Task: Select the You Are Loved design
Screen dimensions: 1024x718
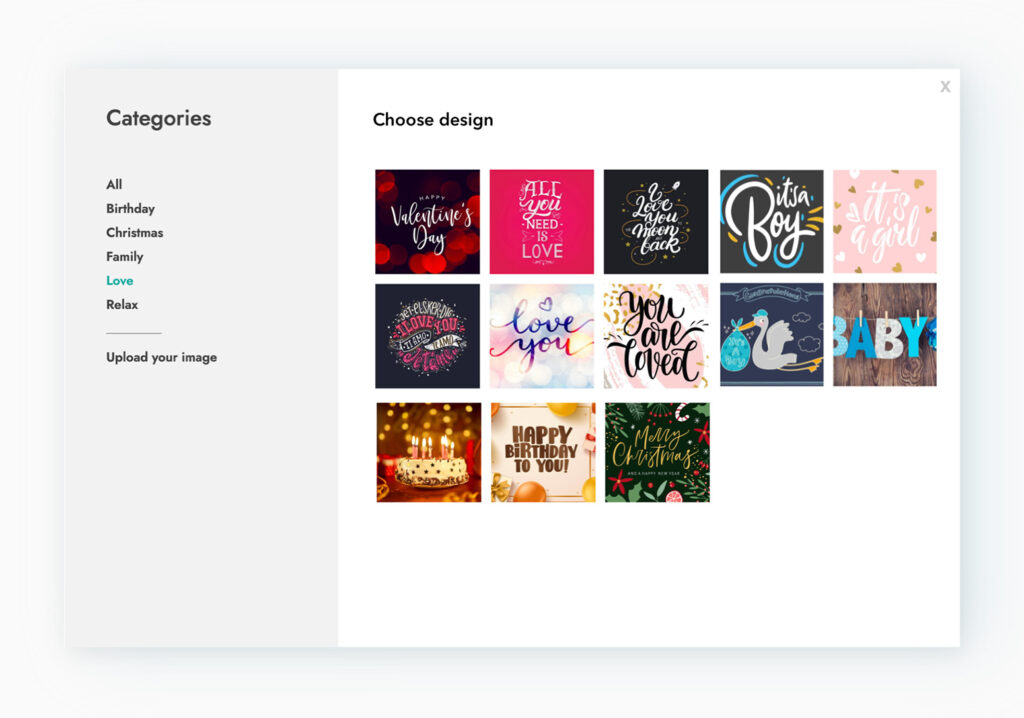Action: [x=656, y=335]
